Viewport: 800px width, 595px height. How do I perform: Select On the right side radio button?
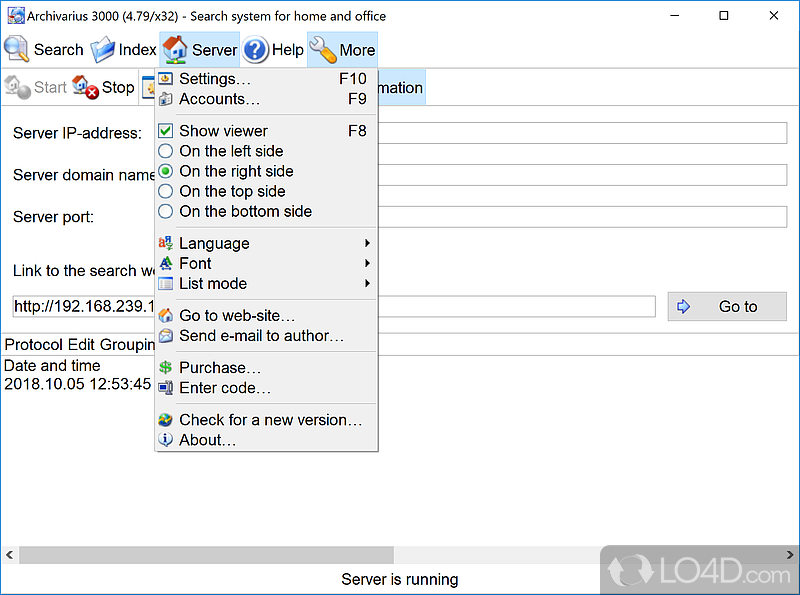[165, 171]
